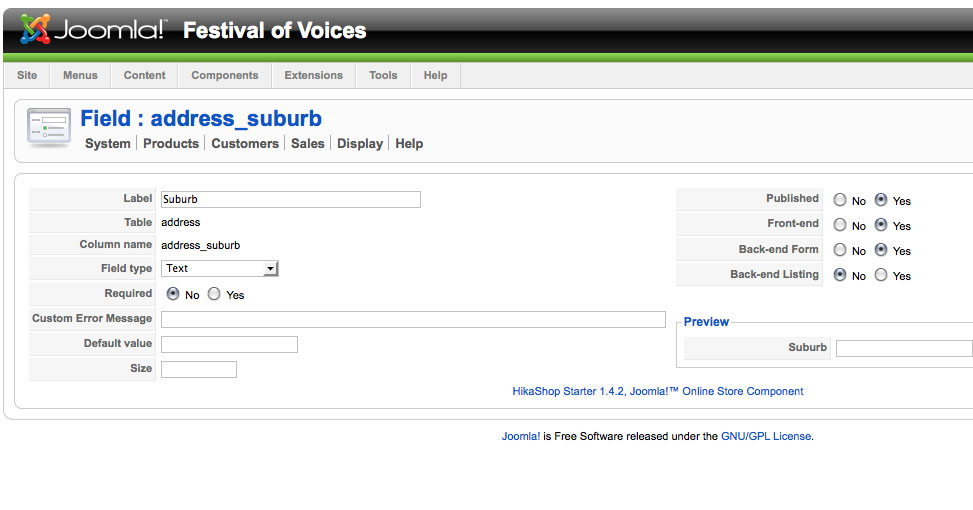
Task: Open the GNU/GPL License link
Action: tap(766, 436)
